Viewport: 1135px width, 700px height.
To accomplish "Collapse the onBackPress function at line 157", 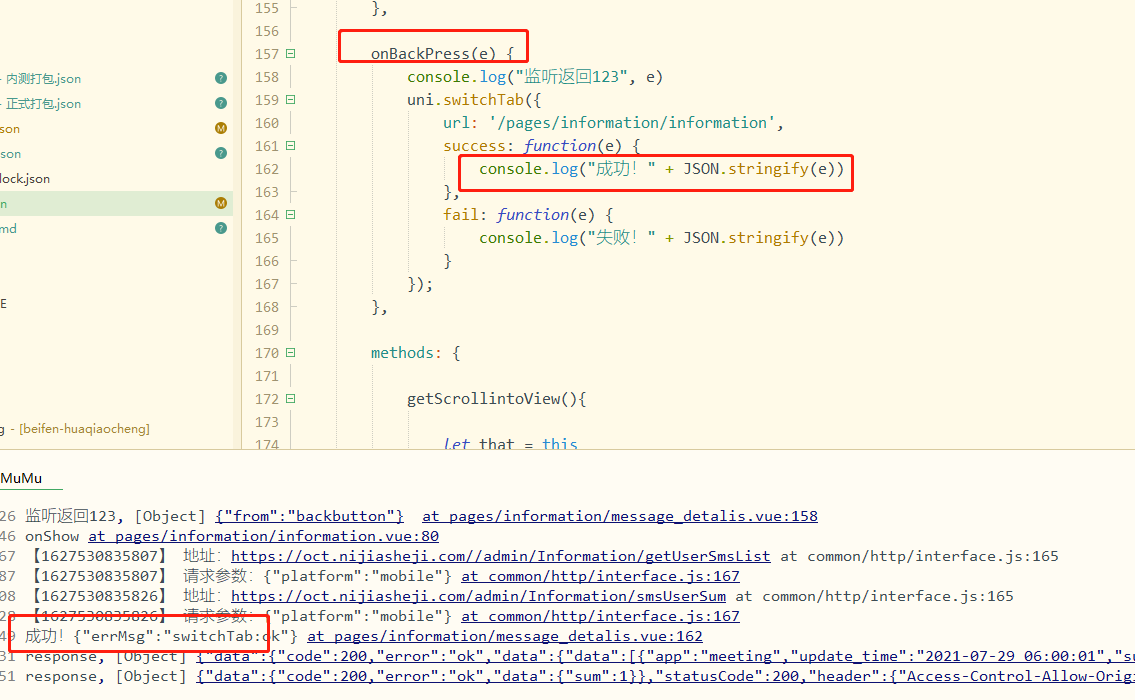I will [x=291, y=54].
